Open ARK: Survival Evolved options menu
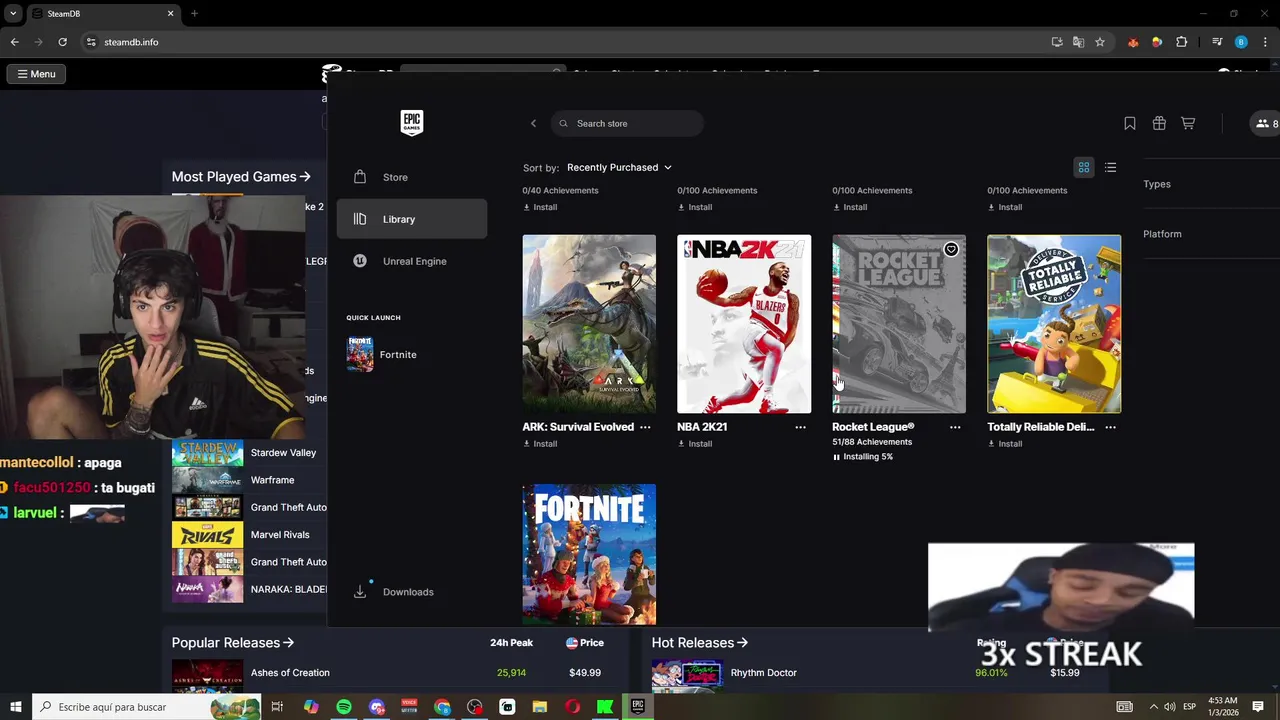The height and width of the screenshot is (720, 1280). 645,427
